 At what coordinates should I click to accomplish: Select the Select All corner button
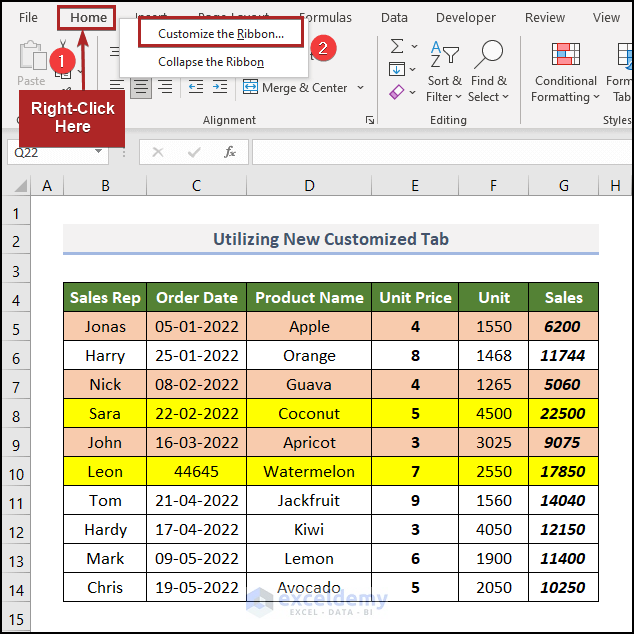(16, 186)
